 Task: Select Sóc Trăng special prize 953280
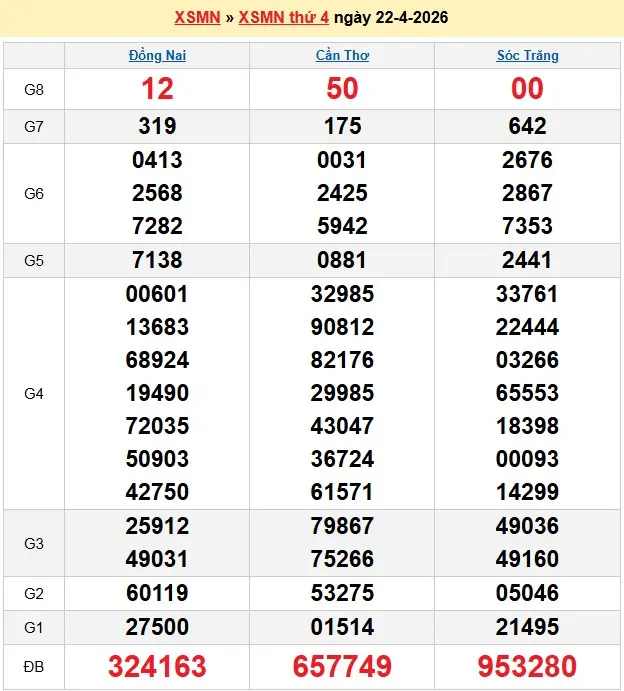click(527, 665)
